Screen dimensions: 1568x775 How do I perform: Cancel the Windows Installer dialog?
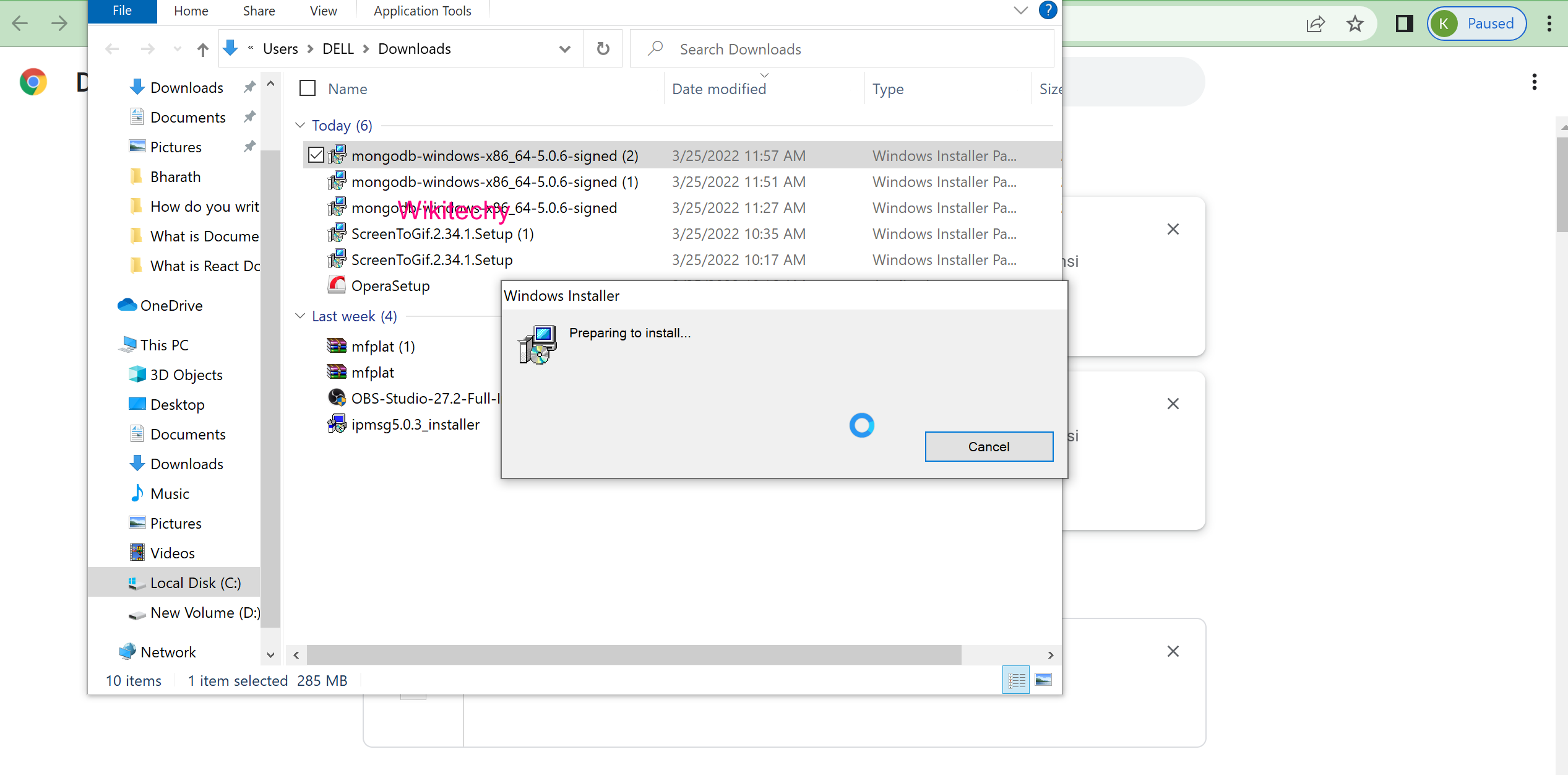988,446
